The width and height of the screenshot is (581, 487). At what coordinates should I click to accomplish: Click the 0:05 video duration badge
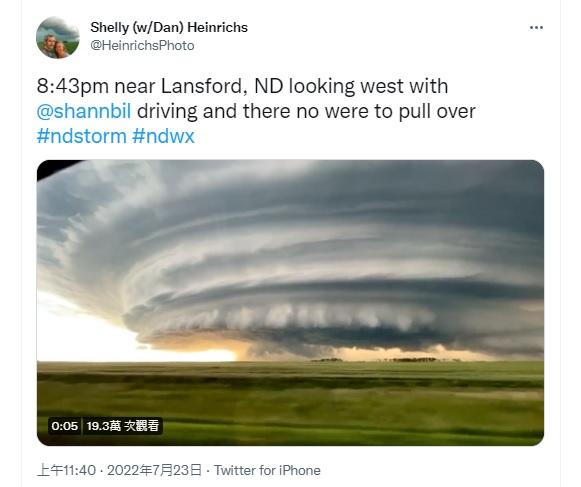click(65, 426)
